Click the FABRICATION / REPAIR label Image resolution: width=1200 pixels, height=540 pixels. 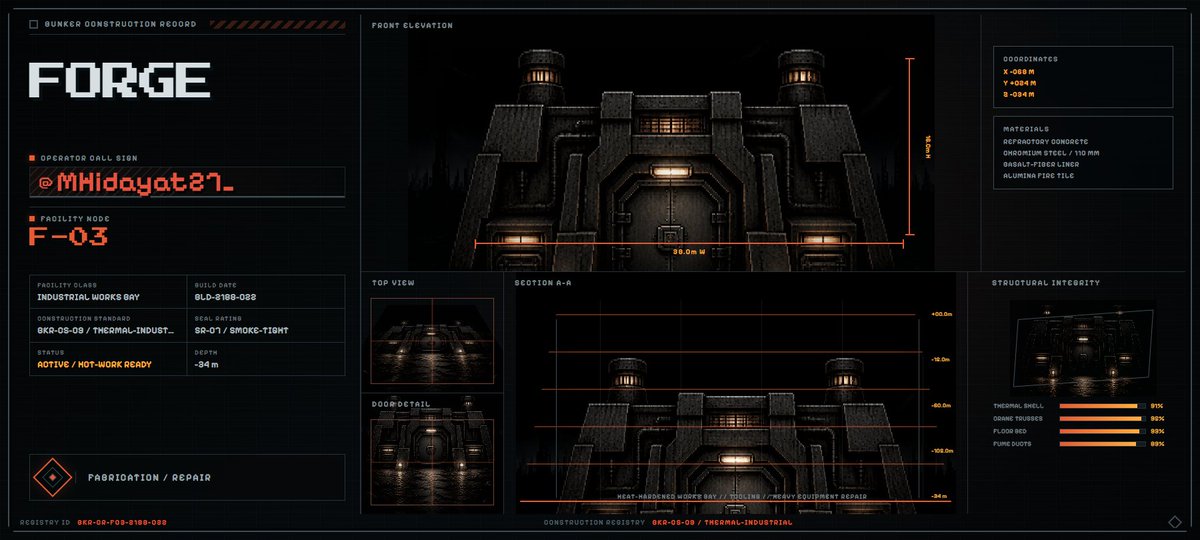[x=149, y=478]
